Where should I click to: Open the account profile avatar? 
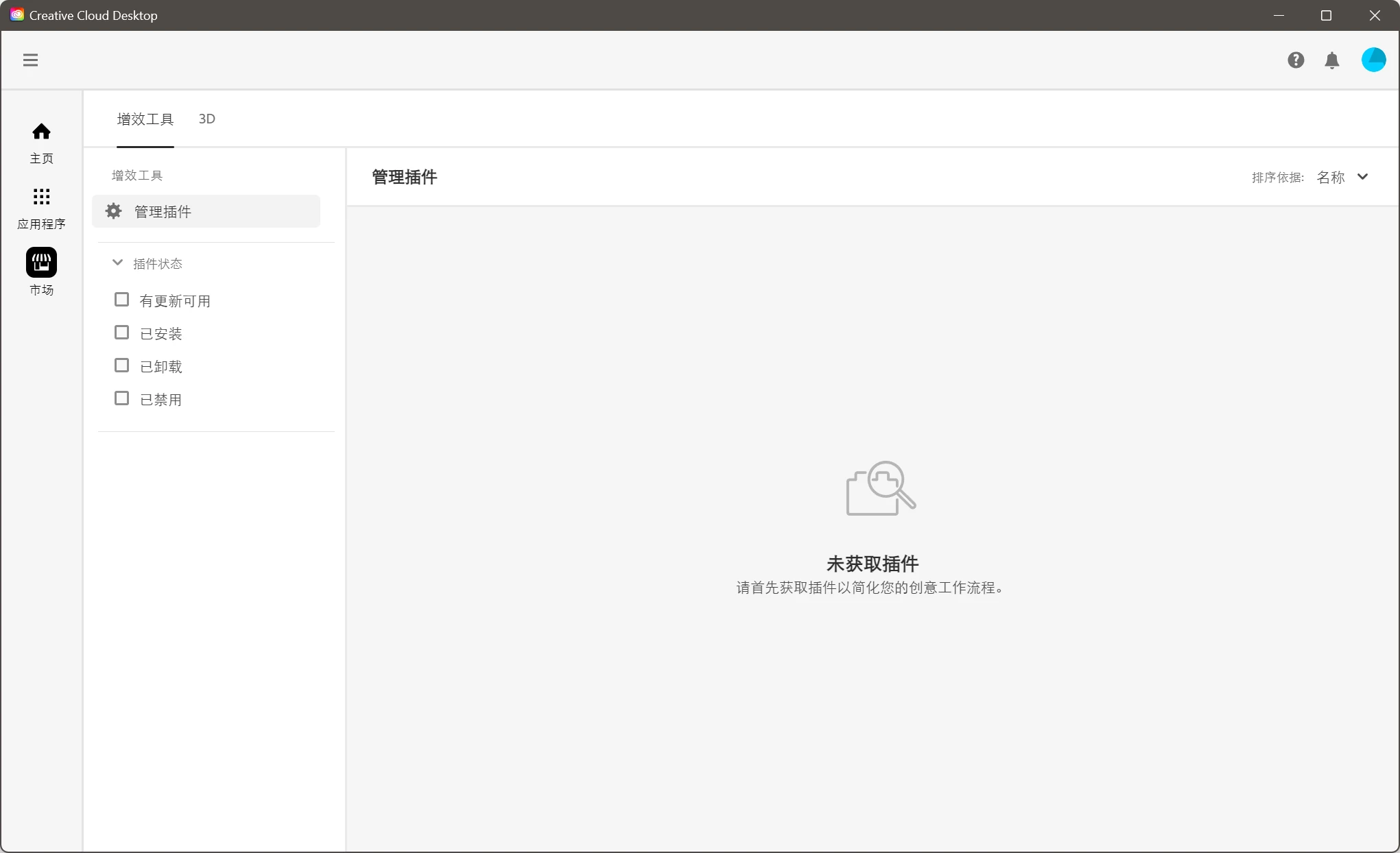[1373, 60]
